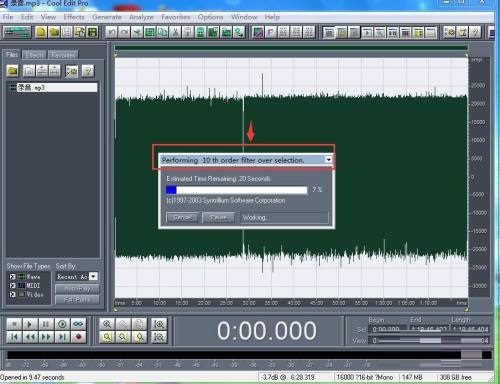Create a new file with the toolbar icon
This screenshot has height=384, width=500.
point(41,32)
